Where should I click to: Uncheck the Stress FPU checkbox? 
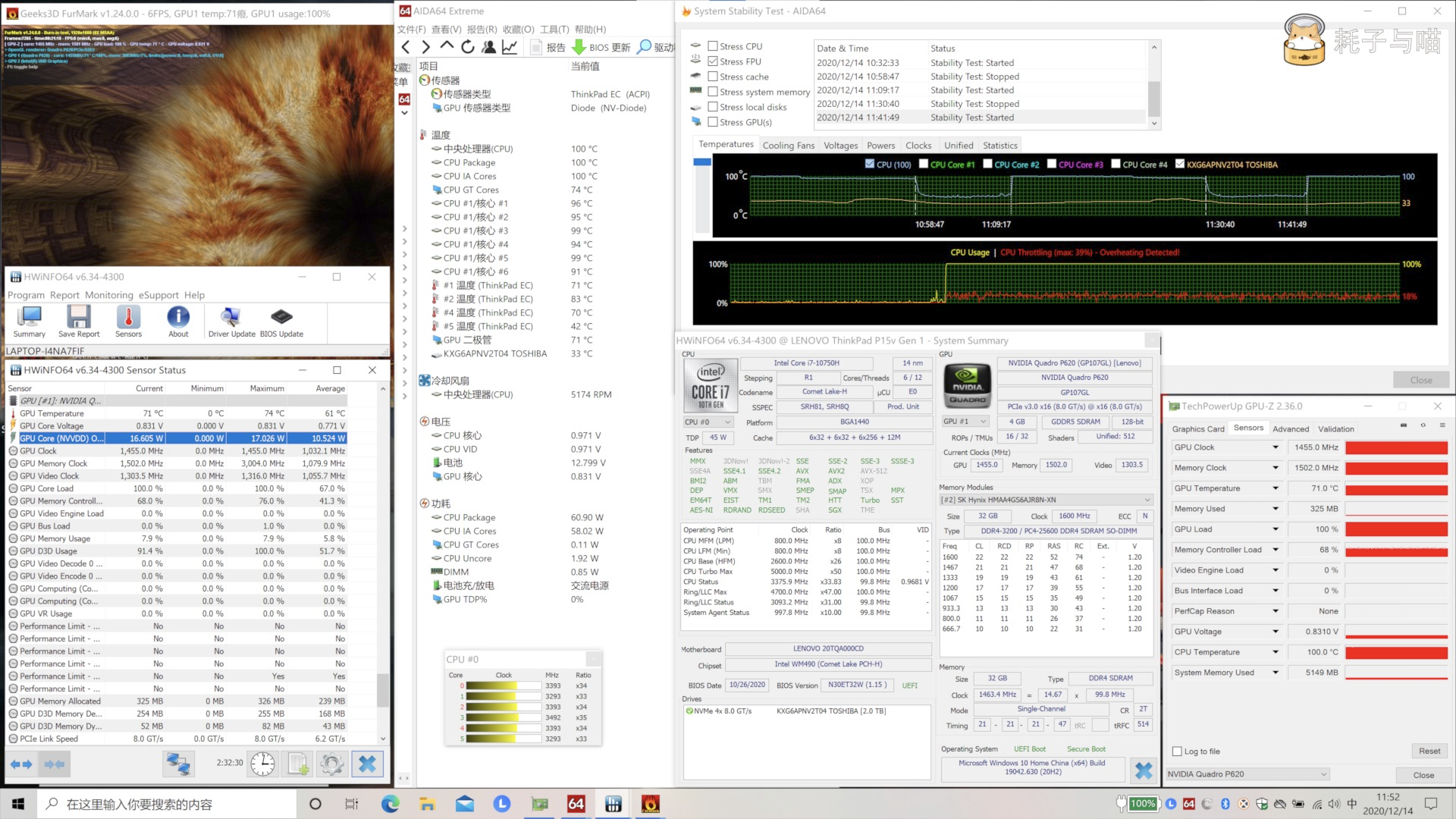(712, 61)
